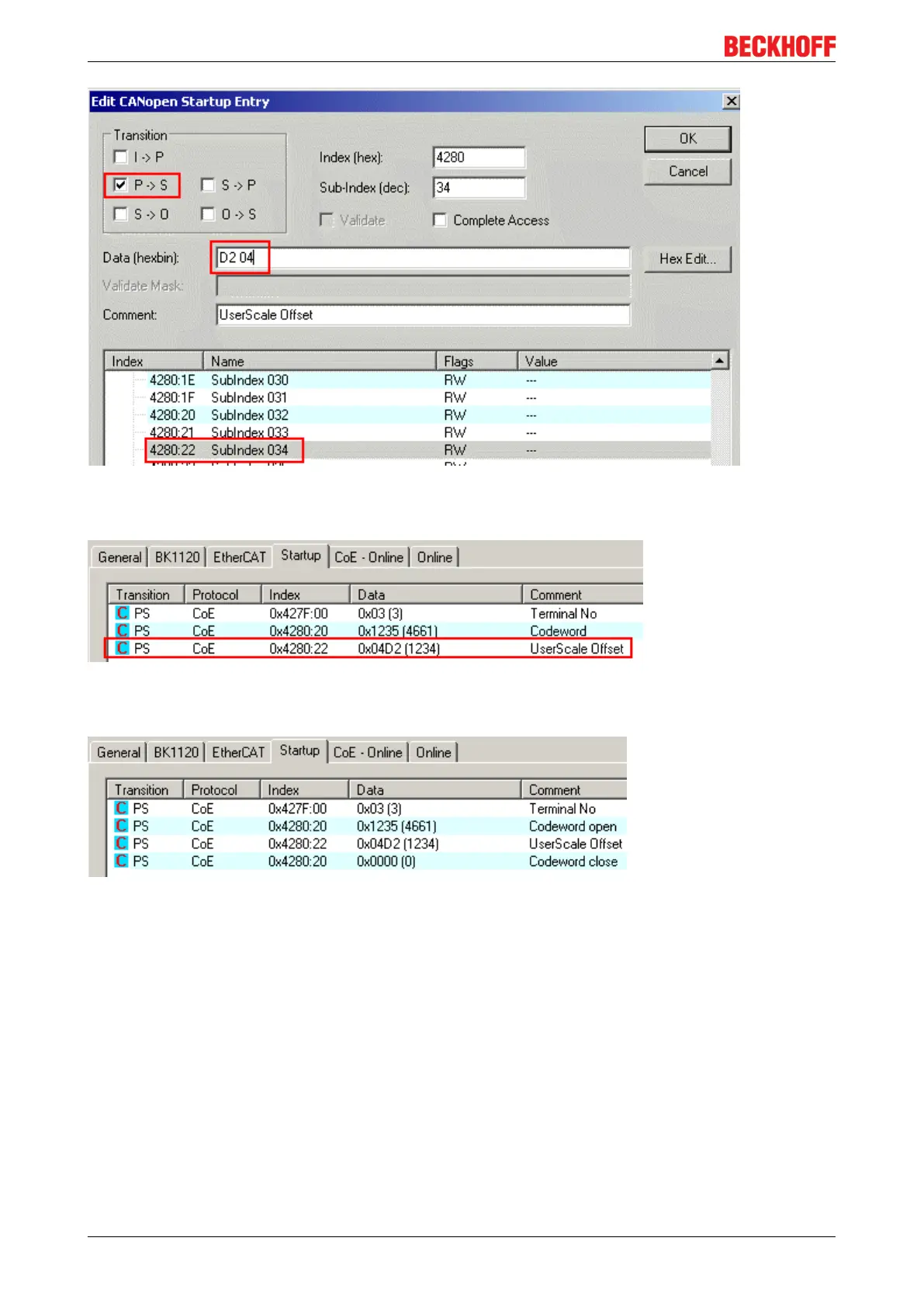Click the C icon of the Codeword row
The width and height of the screenshot is (924, 1307).
[x=123, y=630]
